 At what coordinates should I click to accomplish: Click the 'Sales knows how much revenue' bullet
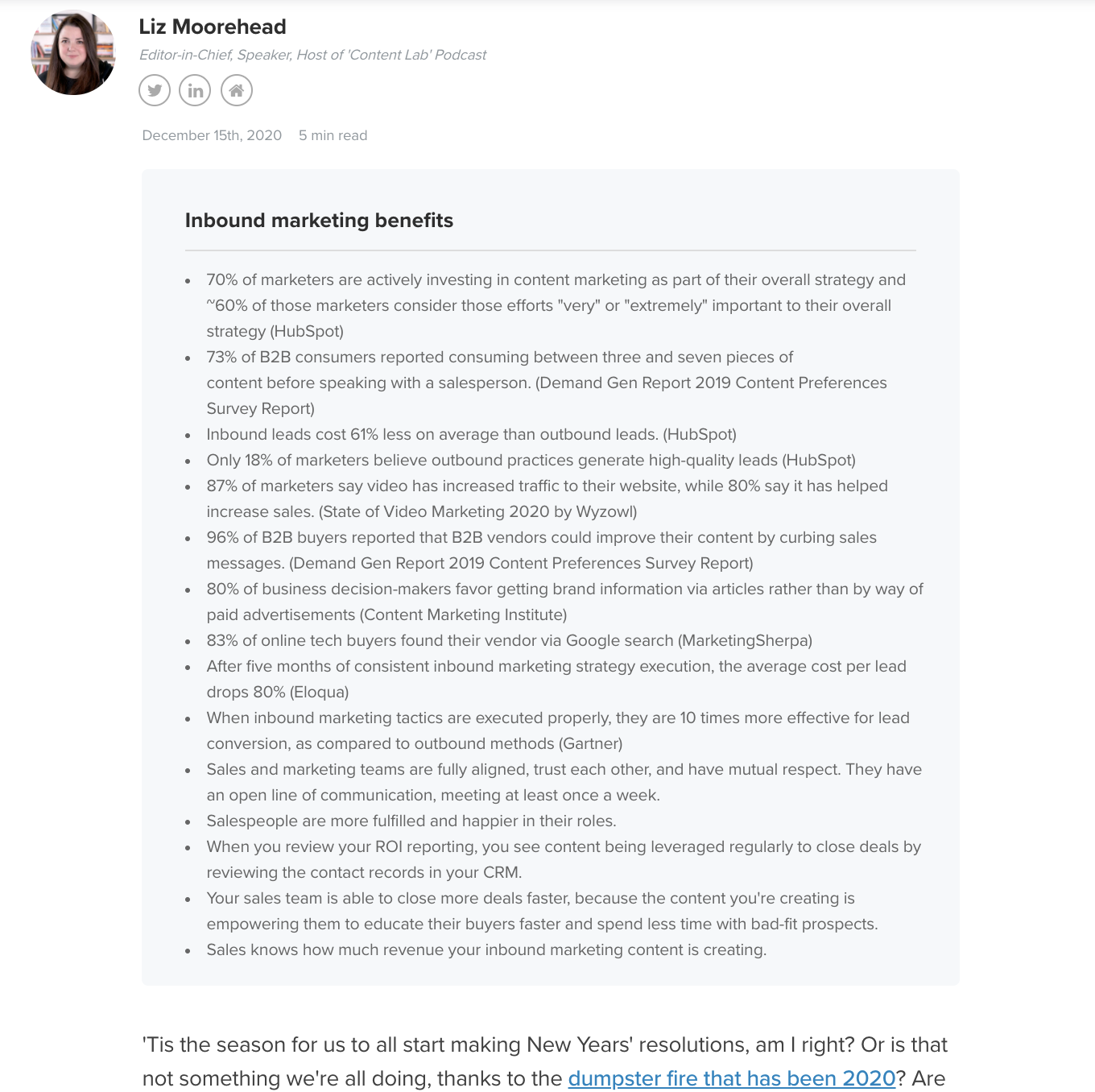486,949
